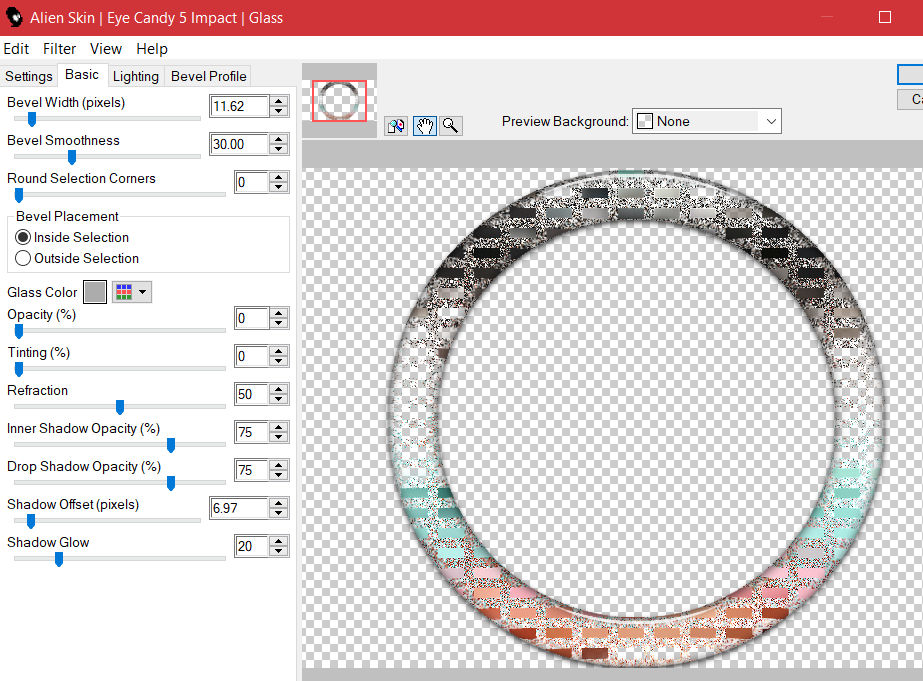Click the Round Selection Corners value field
Image resolution: width=923 pixels, height=681 pixels.
pyautogui.click(x=252, y=182)
